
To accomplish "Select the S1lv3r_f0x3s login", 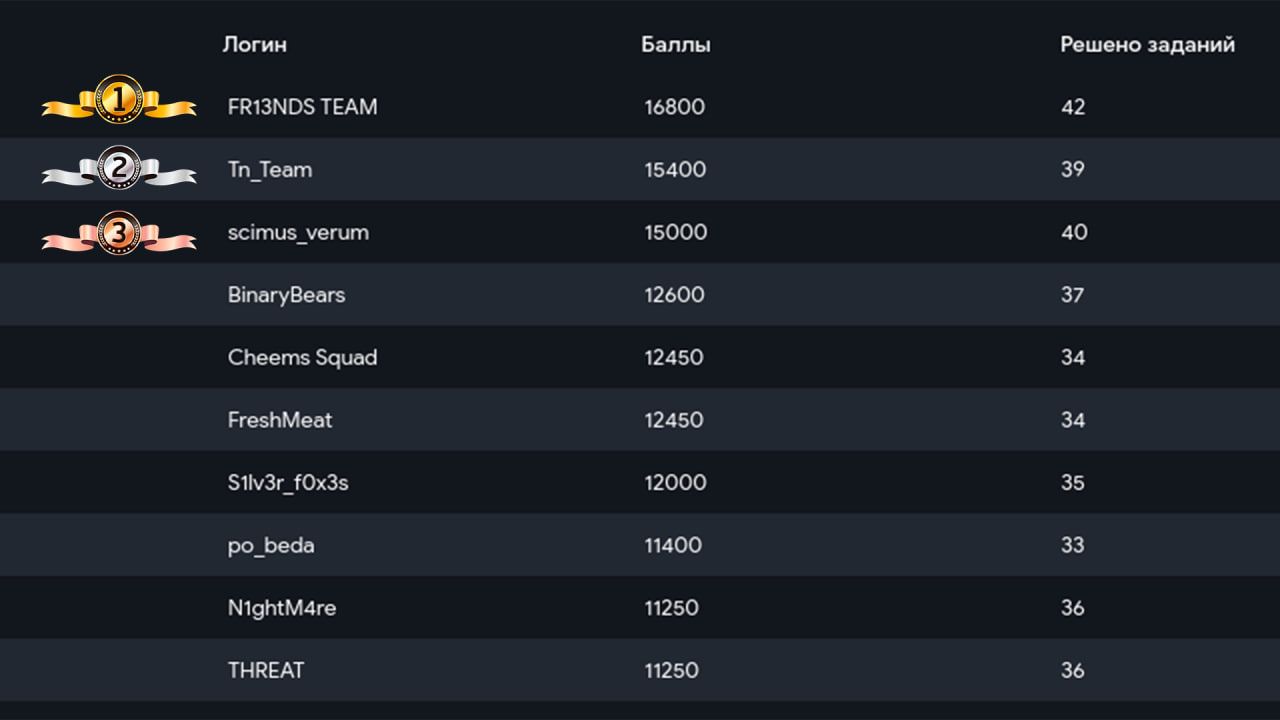I will (x=288, y=483).
